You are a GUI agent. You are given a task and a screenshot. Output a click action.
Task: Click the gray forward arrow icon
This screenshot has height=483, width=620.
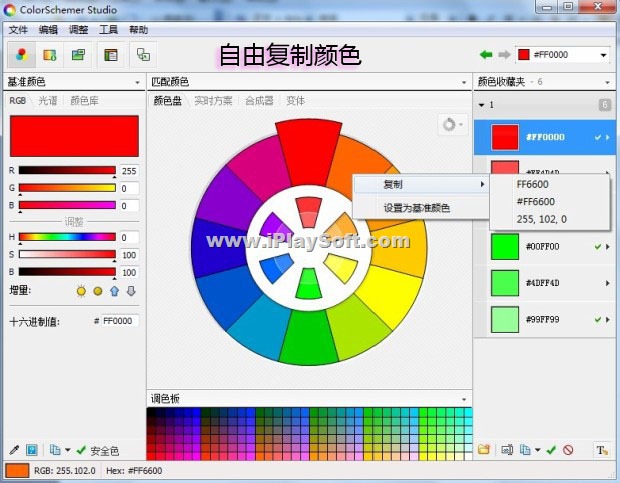coord(504,55)
